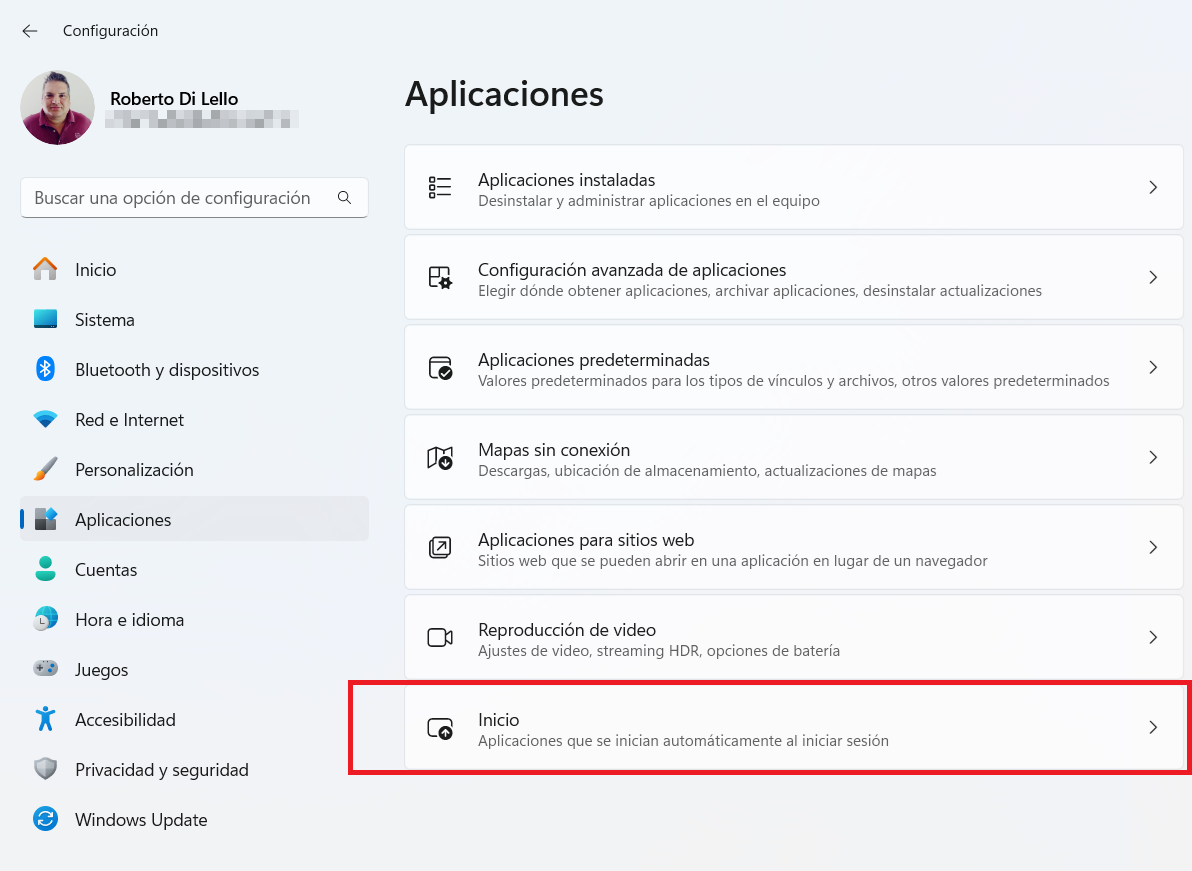Select Hora e idioma in the sidebar

[129, 620]
